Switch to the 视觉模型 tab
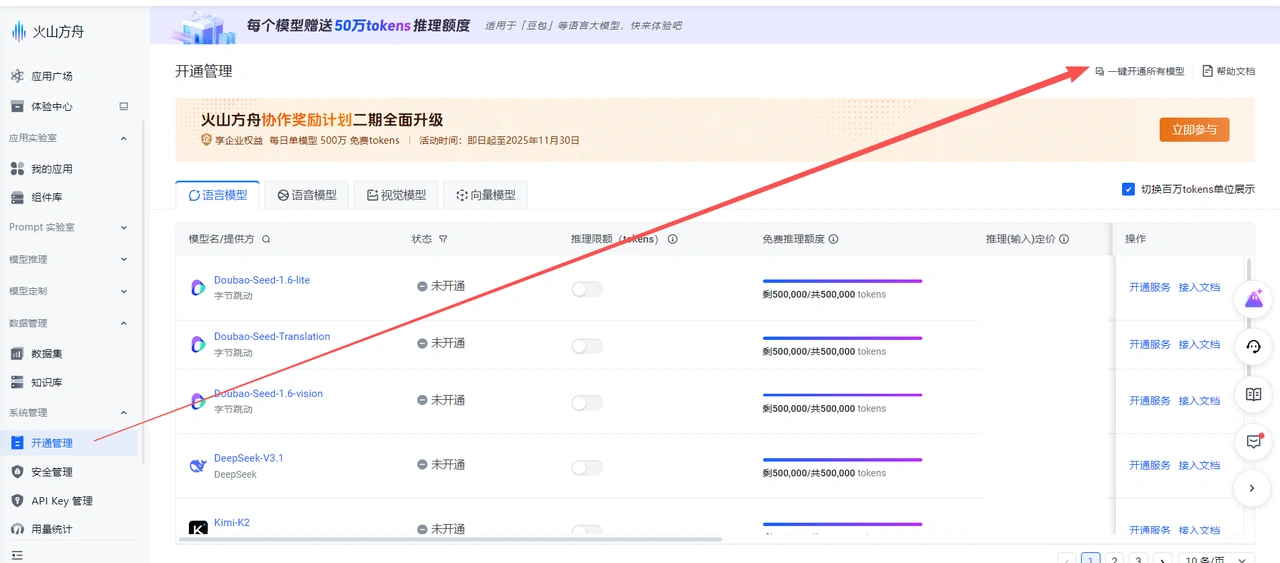 tap(396, 195)
